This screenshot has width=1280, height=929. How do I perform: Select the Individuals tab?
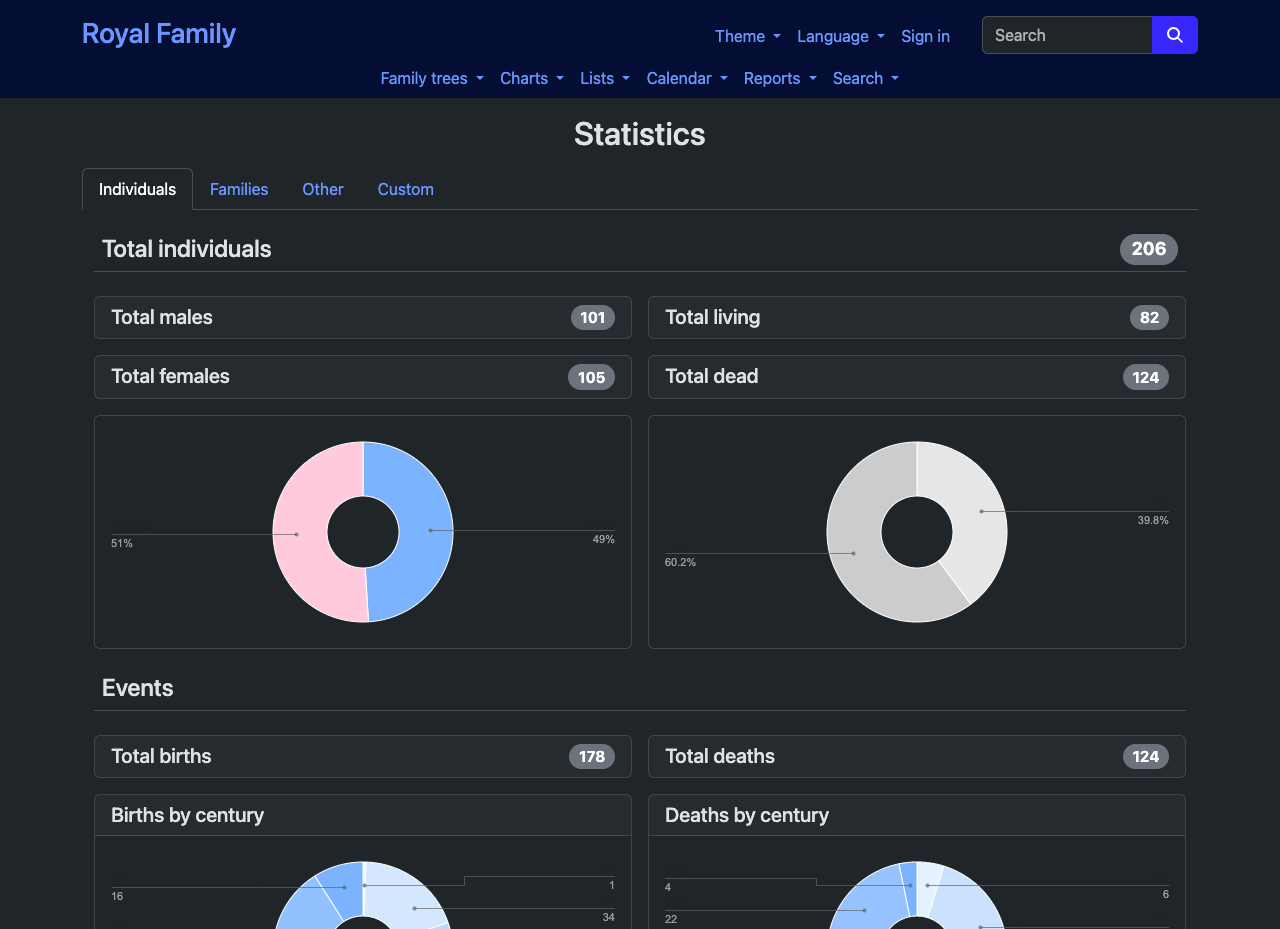(138, 189)
